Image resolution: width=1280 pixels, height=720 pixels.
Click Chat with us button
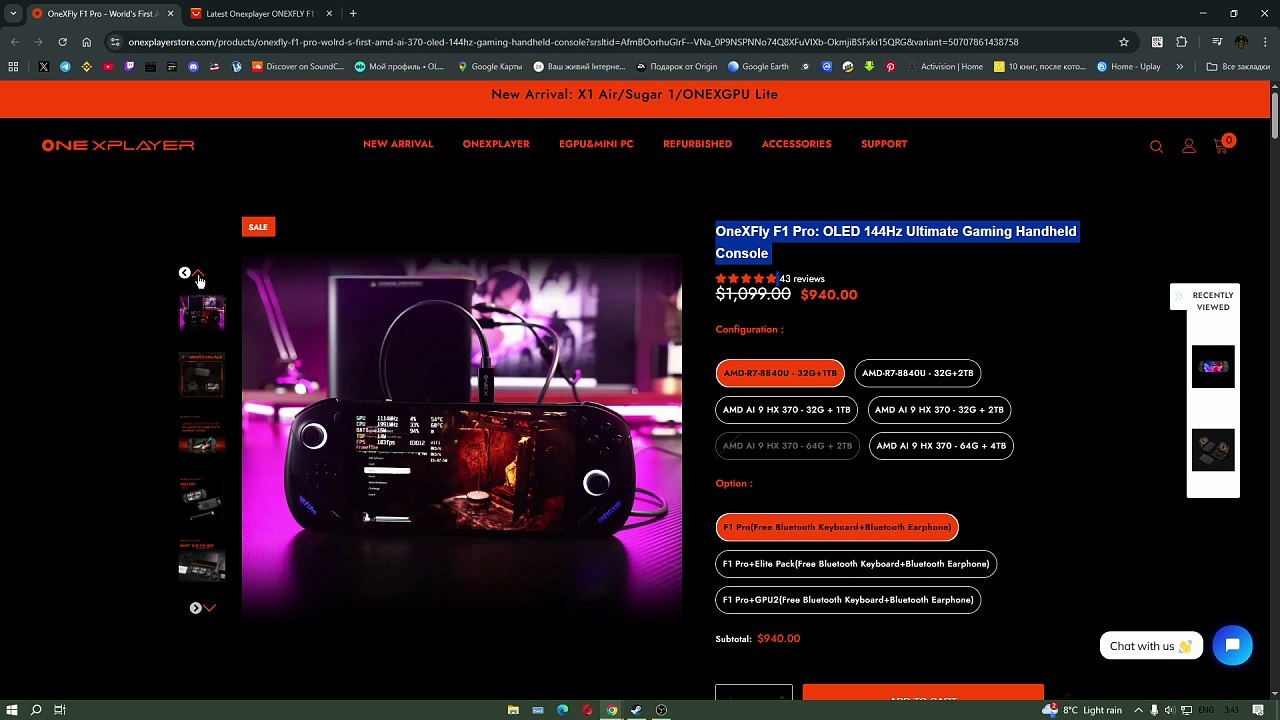(1151, 646)
